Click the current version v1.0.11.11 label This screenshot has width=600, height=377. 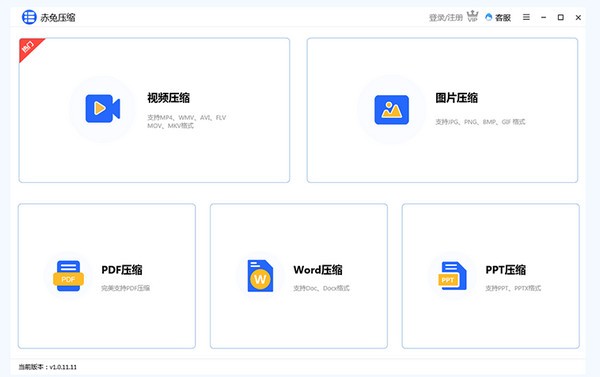pyautogui.click(x=48, y=367)
